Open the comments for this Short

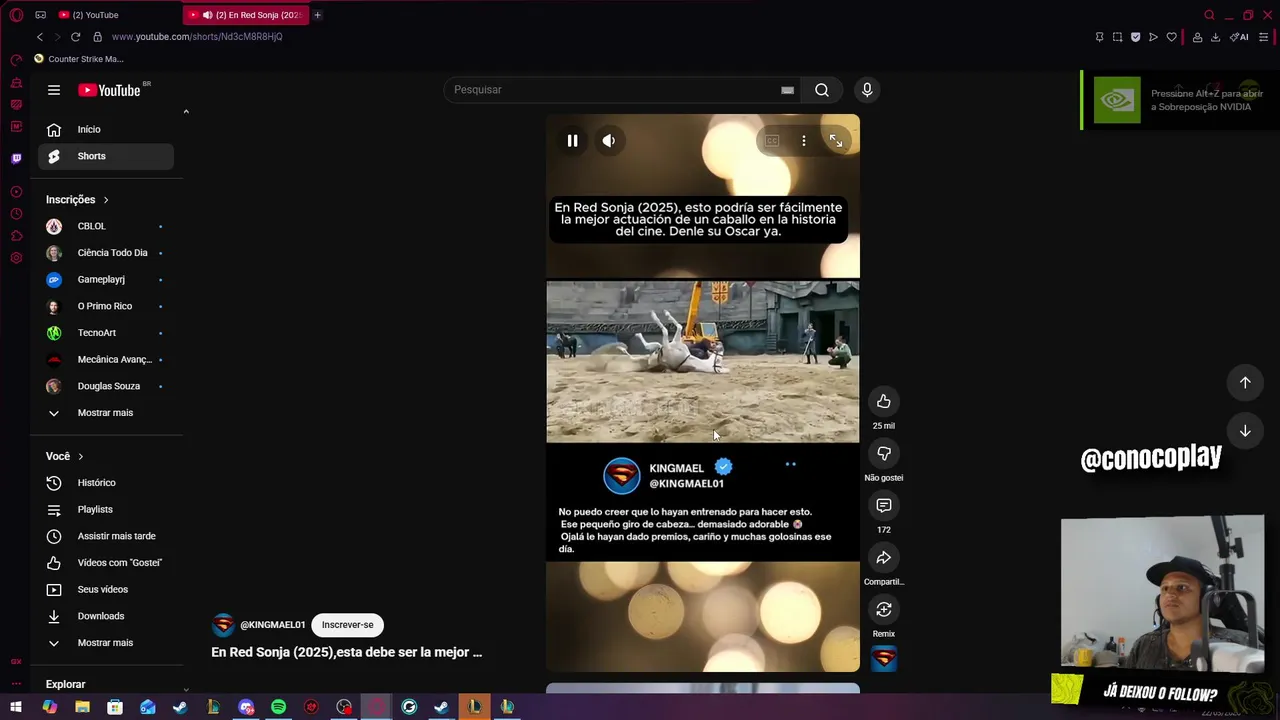click(x=884, y=506)
